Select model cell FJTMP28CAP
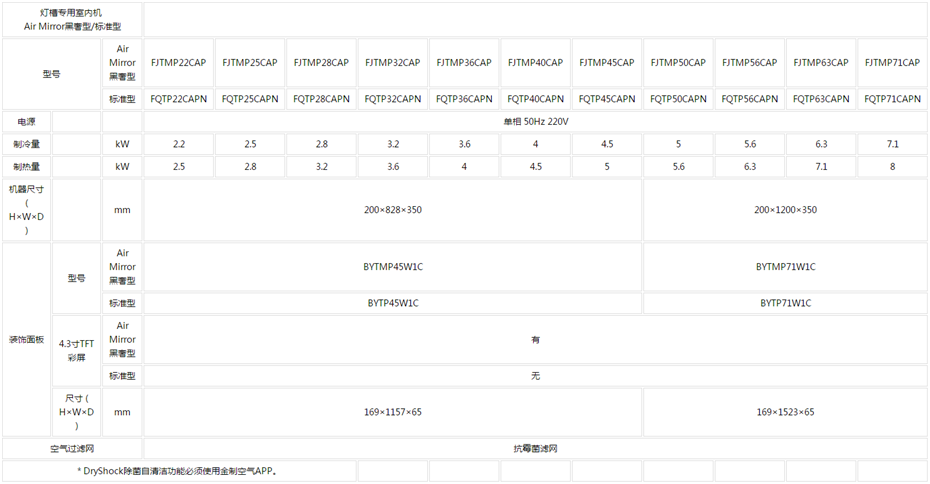Viewport: 930px width, 484px height. (321, 63)
